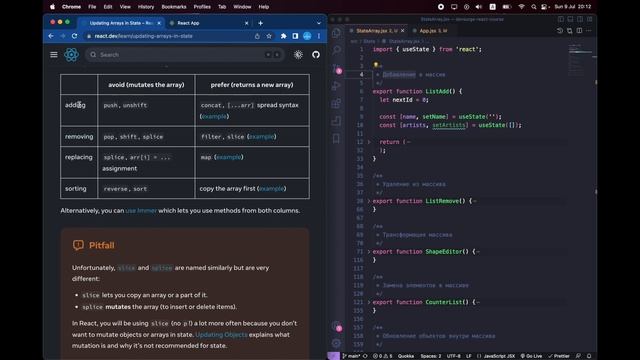Click the React logo on react.dev
The width and height of the screenshot is (640, 360).
tap(71, 55)
